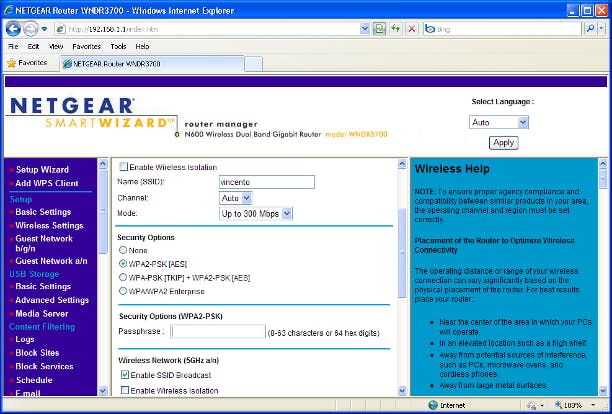Viewport: 612px width, 414px height.
Task: Expand the Select Language dropdown
Action: 499,123
